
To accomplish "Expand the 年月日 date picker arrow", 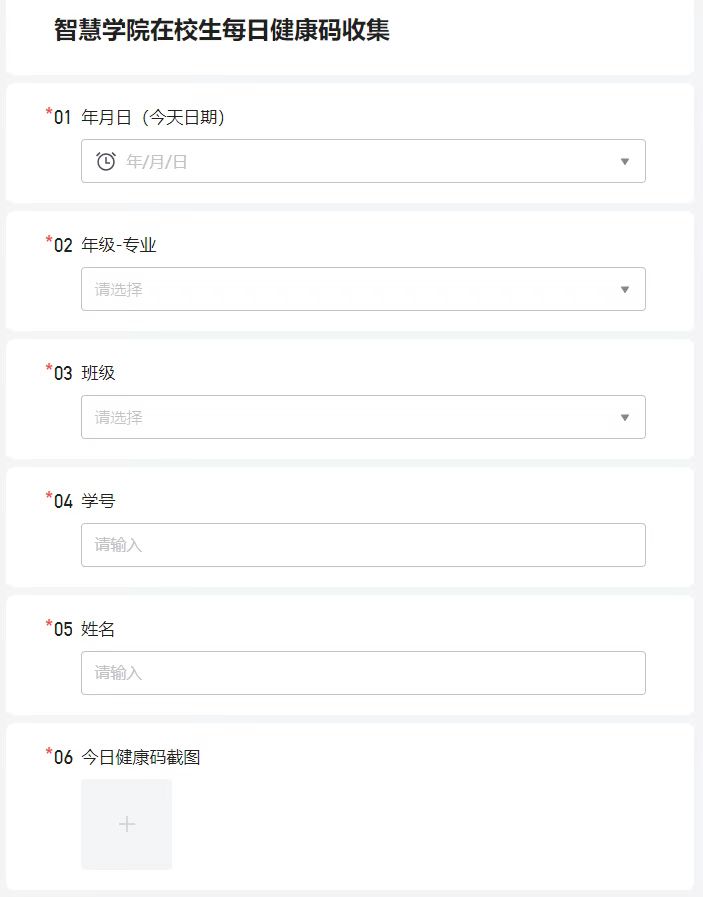I will coord(625,161).
